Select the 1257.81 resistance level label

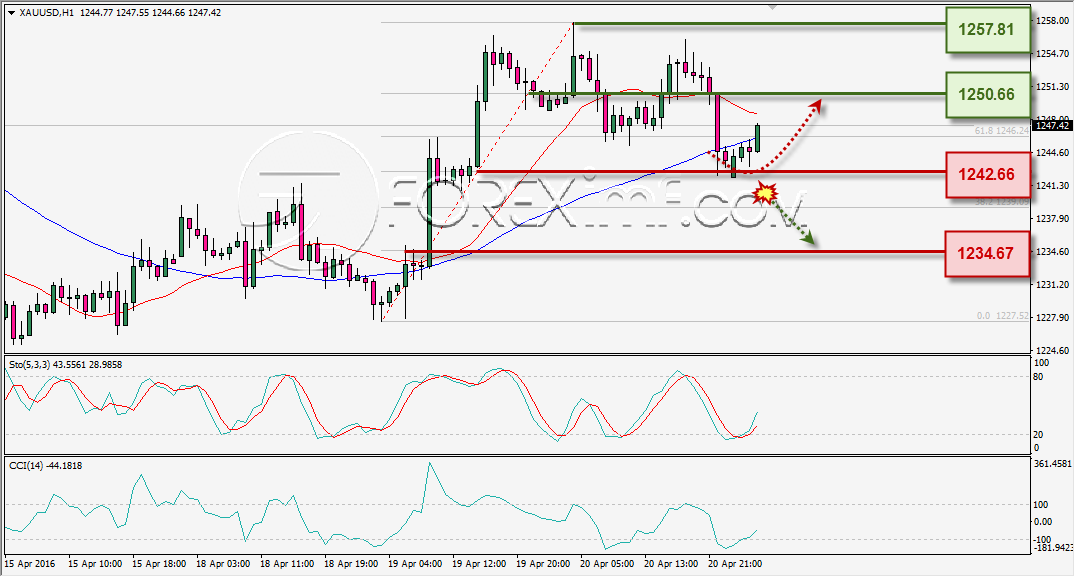(987, 29)
